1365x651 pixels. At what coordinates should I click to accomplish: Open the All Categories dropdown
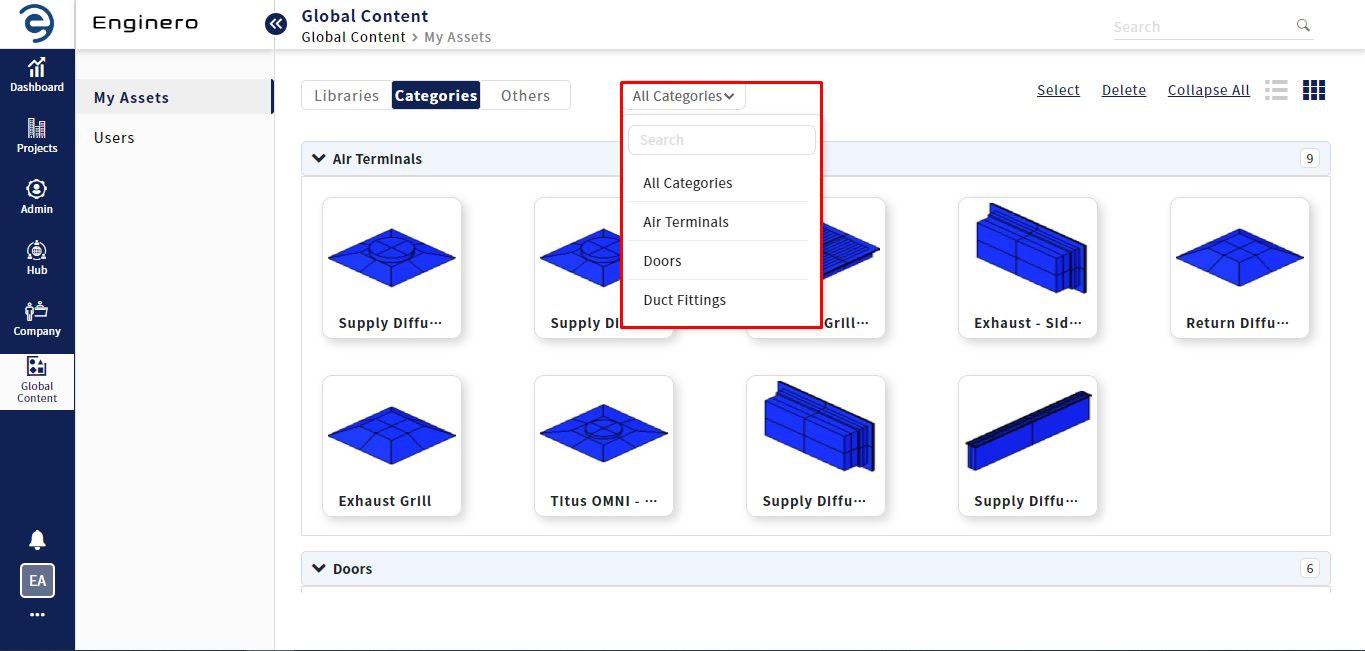684,96
